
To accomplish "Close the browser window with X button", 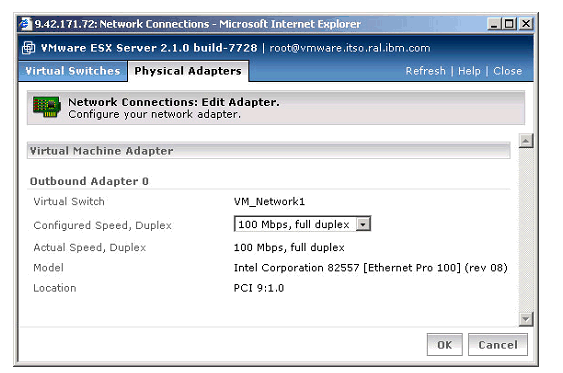I will tap(526, 24).
